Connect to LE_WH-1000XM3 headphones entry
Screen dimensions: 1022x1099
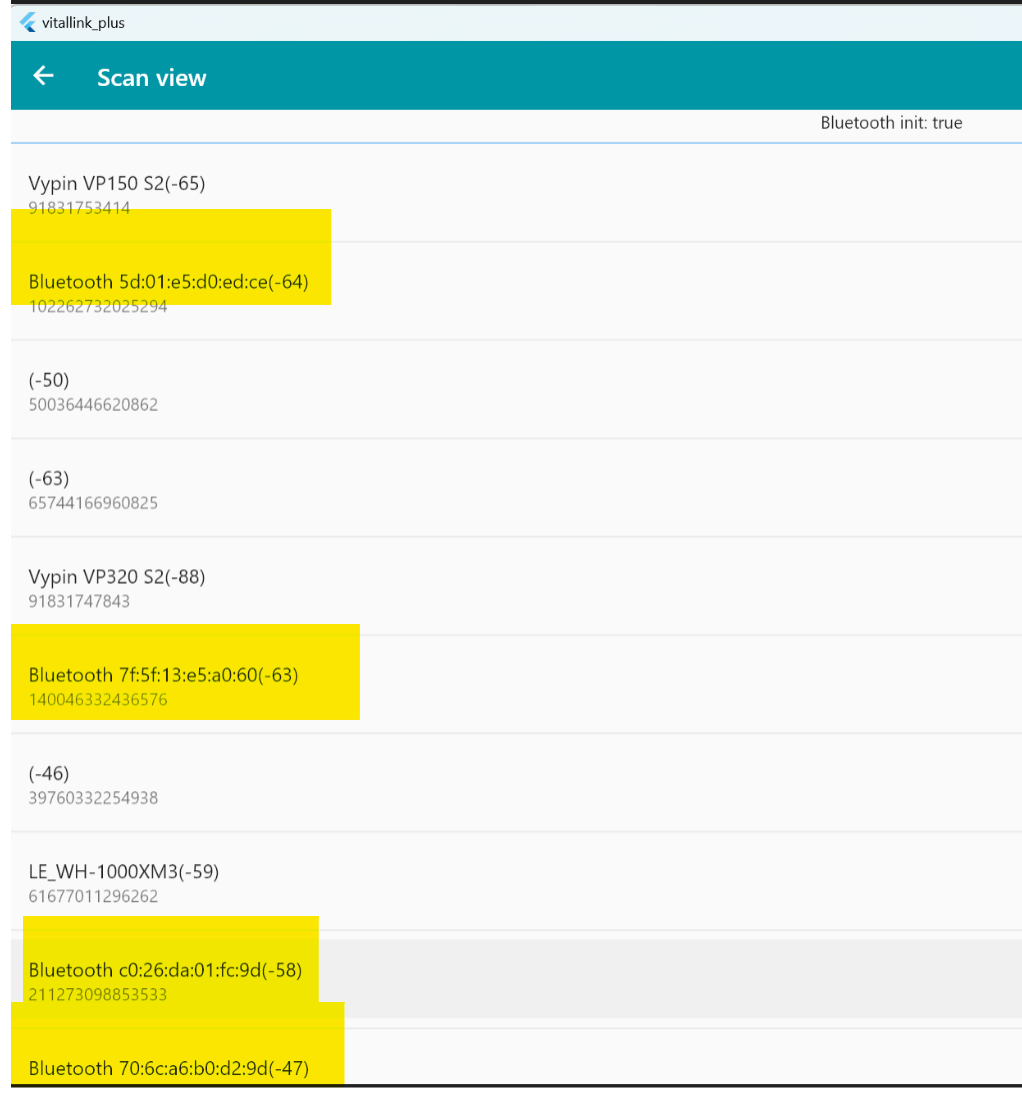(x=516, y=882)
